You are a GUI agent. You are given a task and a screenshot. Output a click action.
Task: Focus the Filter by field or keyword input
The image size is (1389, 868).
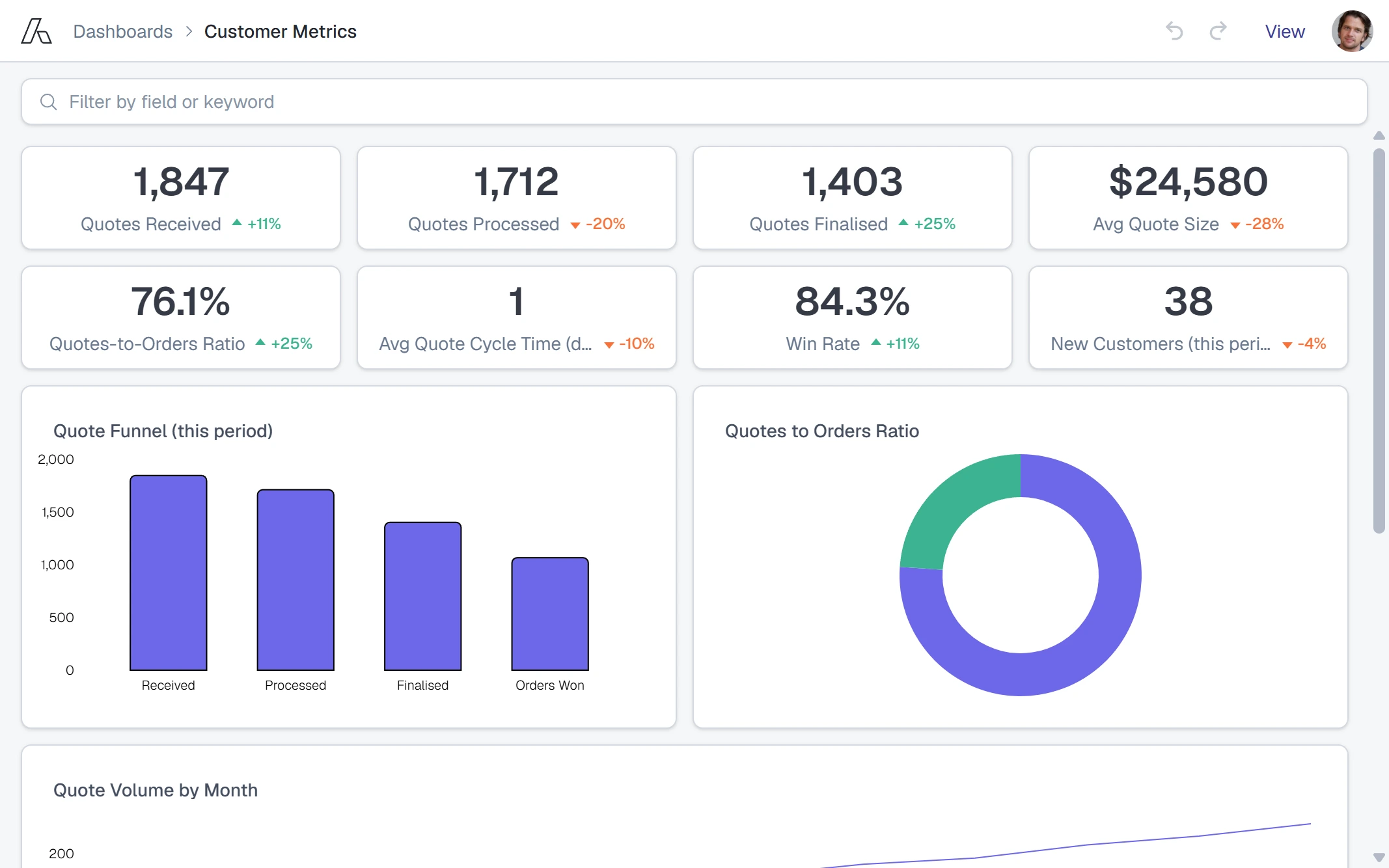[694, 102]
